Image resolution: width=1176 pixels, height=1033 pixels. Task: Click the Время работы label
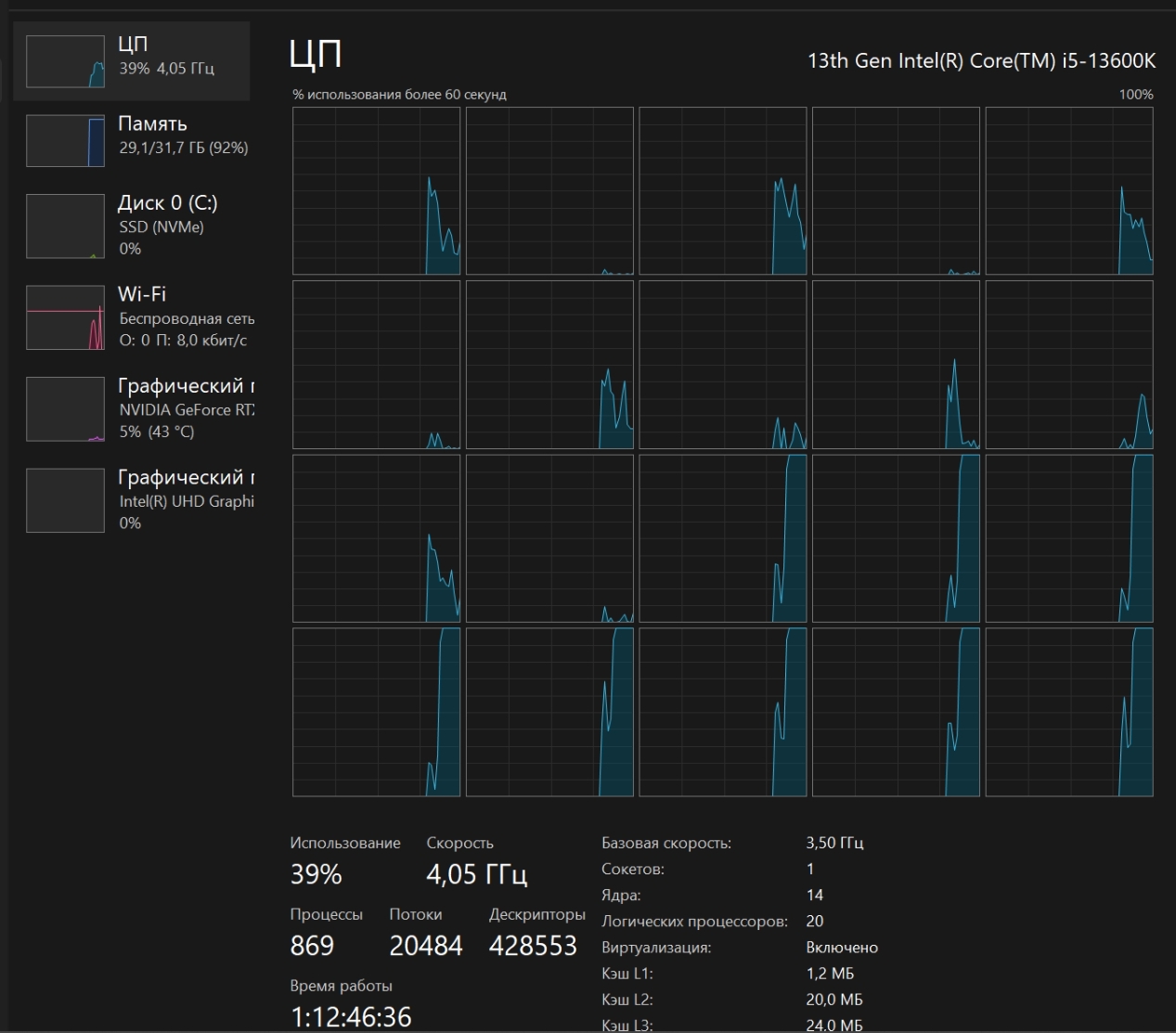[341, 987]
